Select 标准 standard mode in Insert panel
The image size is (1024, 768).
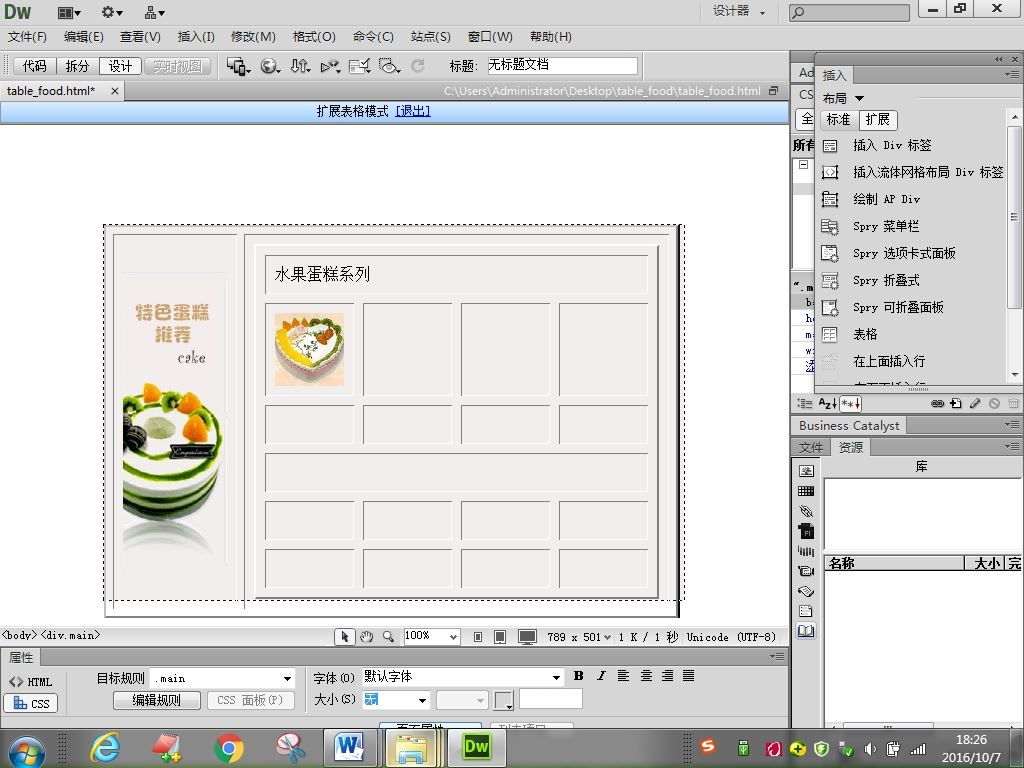(839, 120)
